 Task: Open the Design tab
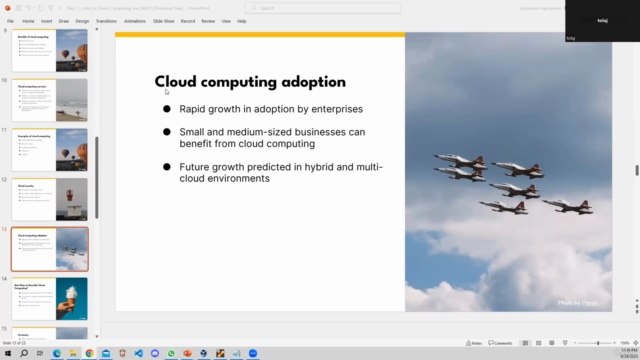[82, 21]
